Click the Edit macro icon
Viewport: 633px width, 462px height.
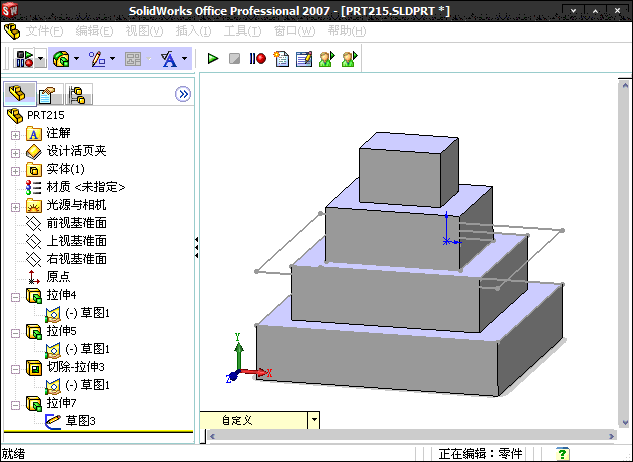click(x=304, y=59)
